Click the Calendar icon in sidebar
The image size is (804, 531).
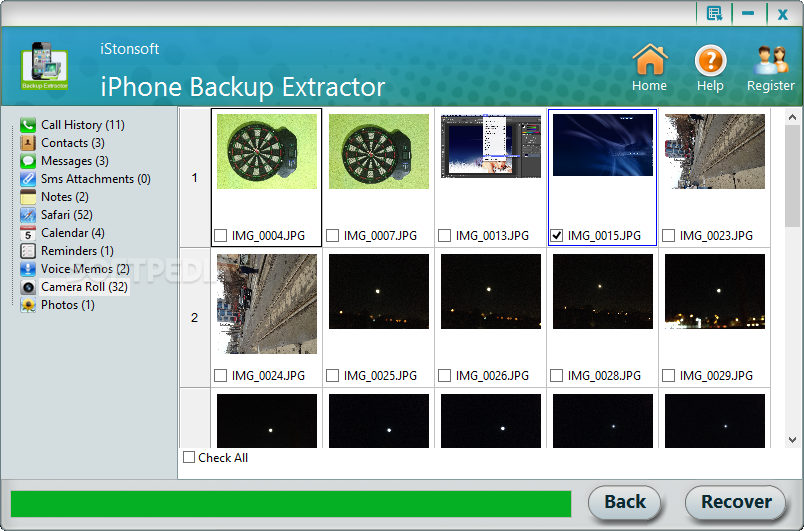28,233
